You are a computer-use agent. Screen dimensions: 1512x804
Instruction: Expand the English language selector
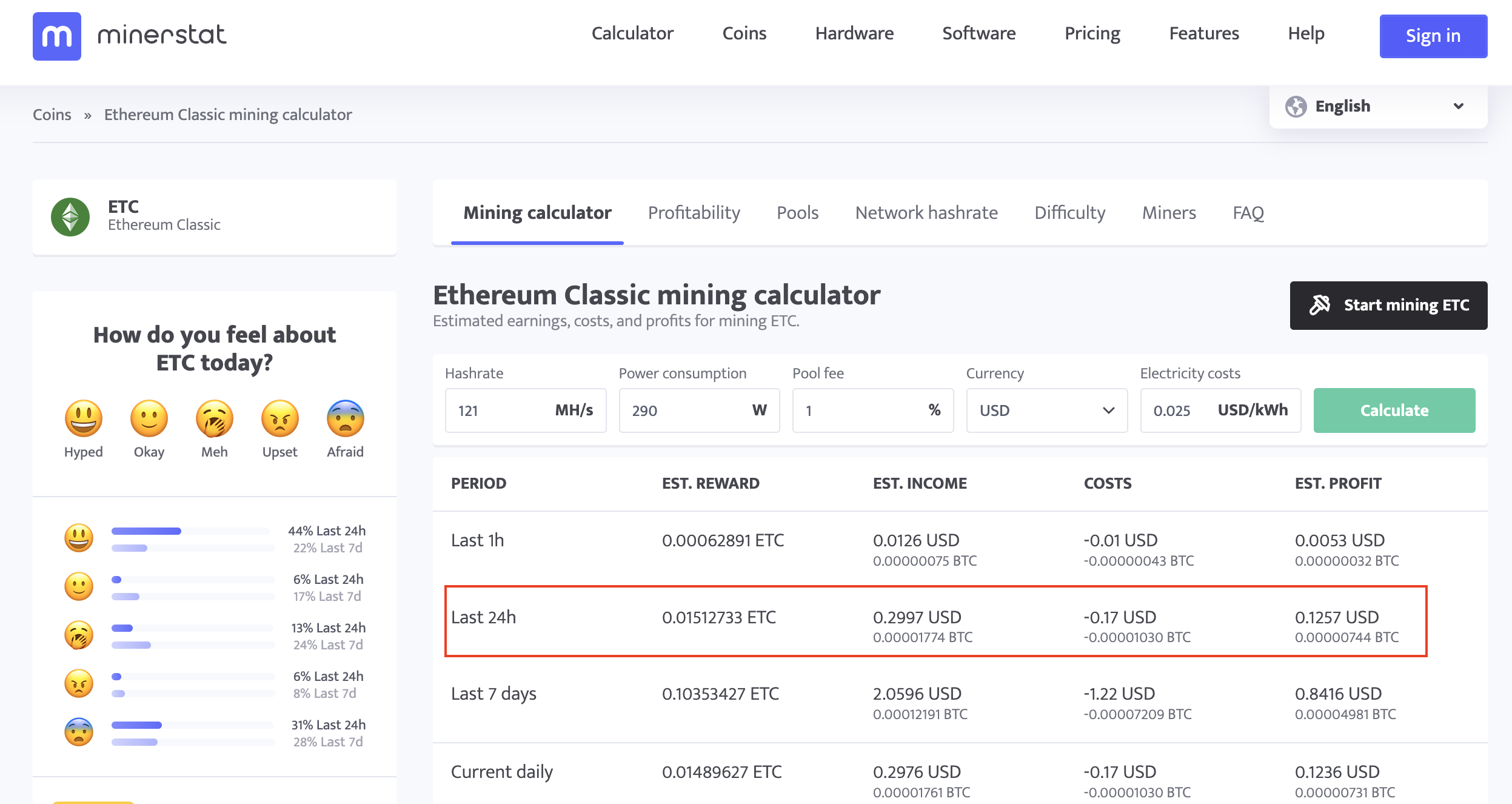pyautogui.click(x=1377, y=106)
